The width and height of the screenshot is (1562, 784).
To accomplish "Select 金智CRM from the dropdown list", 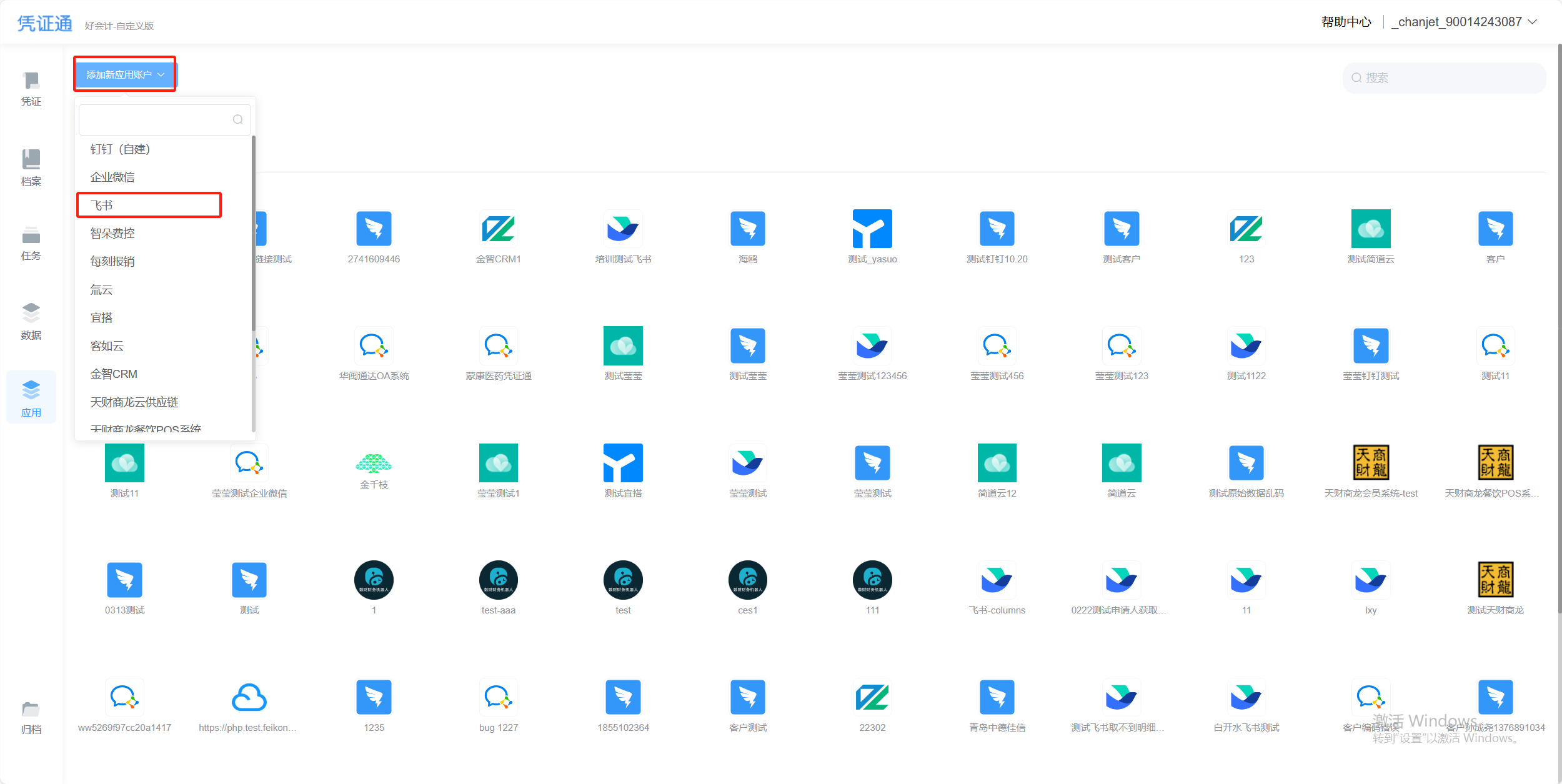I will click(x=164, y=374).
